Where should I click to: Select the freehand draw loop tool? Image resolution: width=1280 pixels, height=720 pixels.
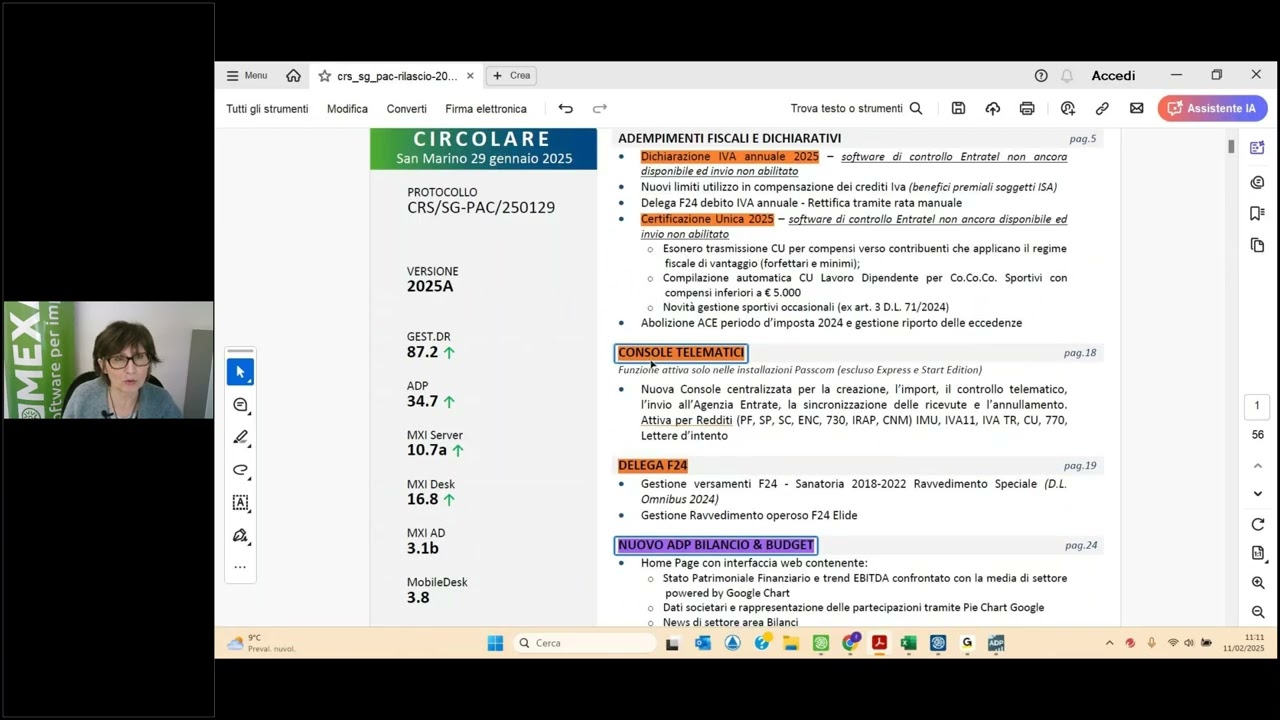(x=240, y=470)
